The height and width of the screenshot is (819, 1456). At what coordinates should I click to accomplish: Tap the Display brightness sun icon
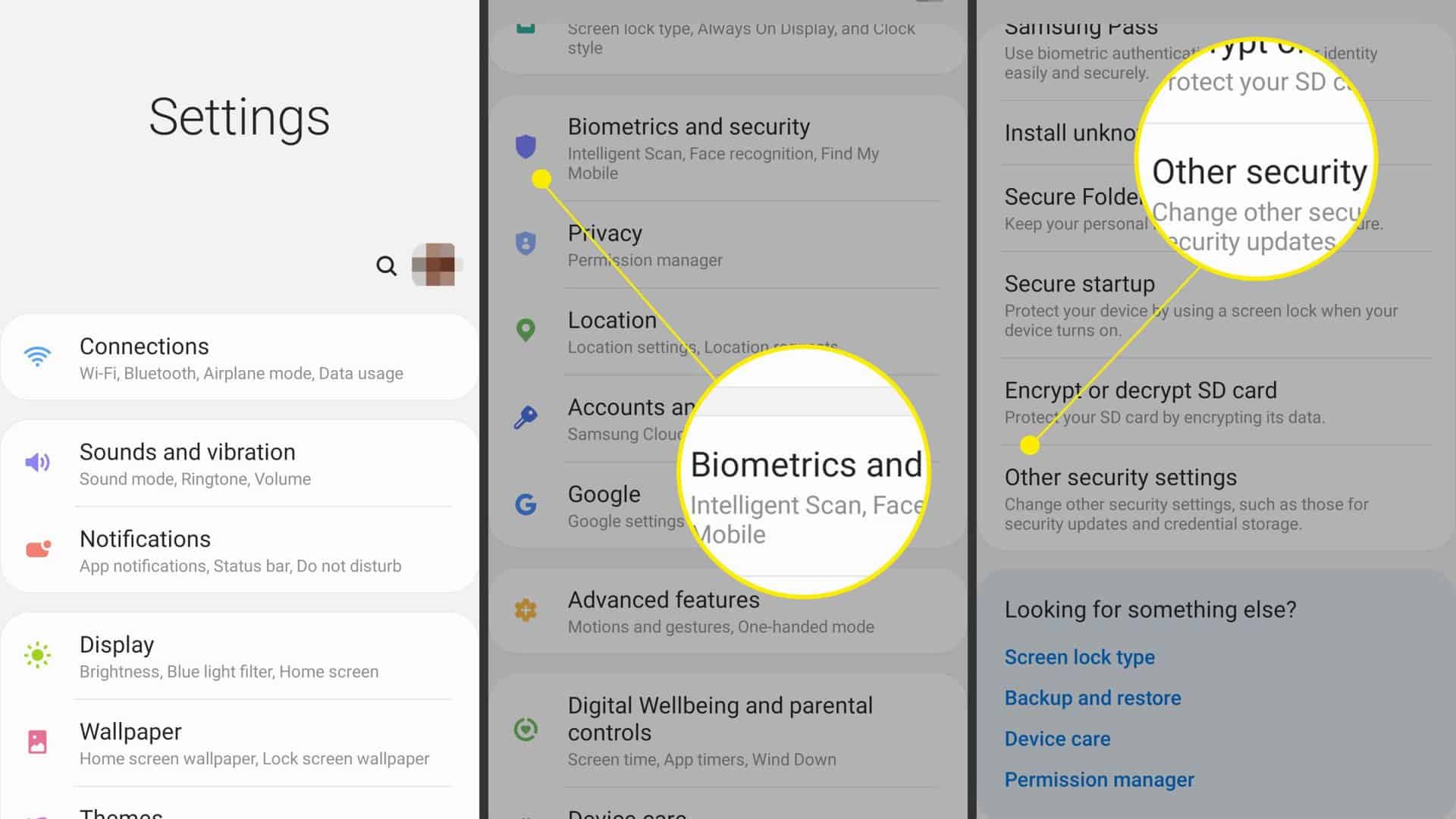37,655
